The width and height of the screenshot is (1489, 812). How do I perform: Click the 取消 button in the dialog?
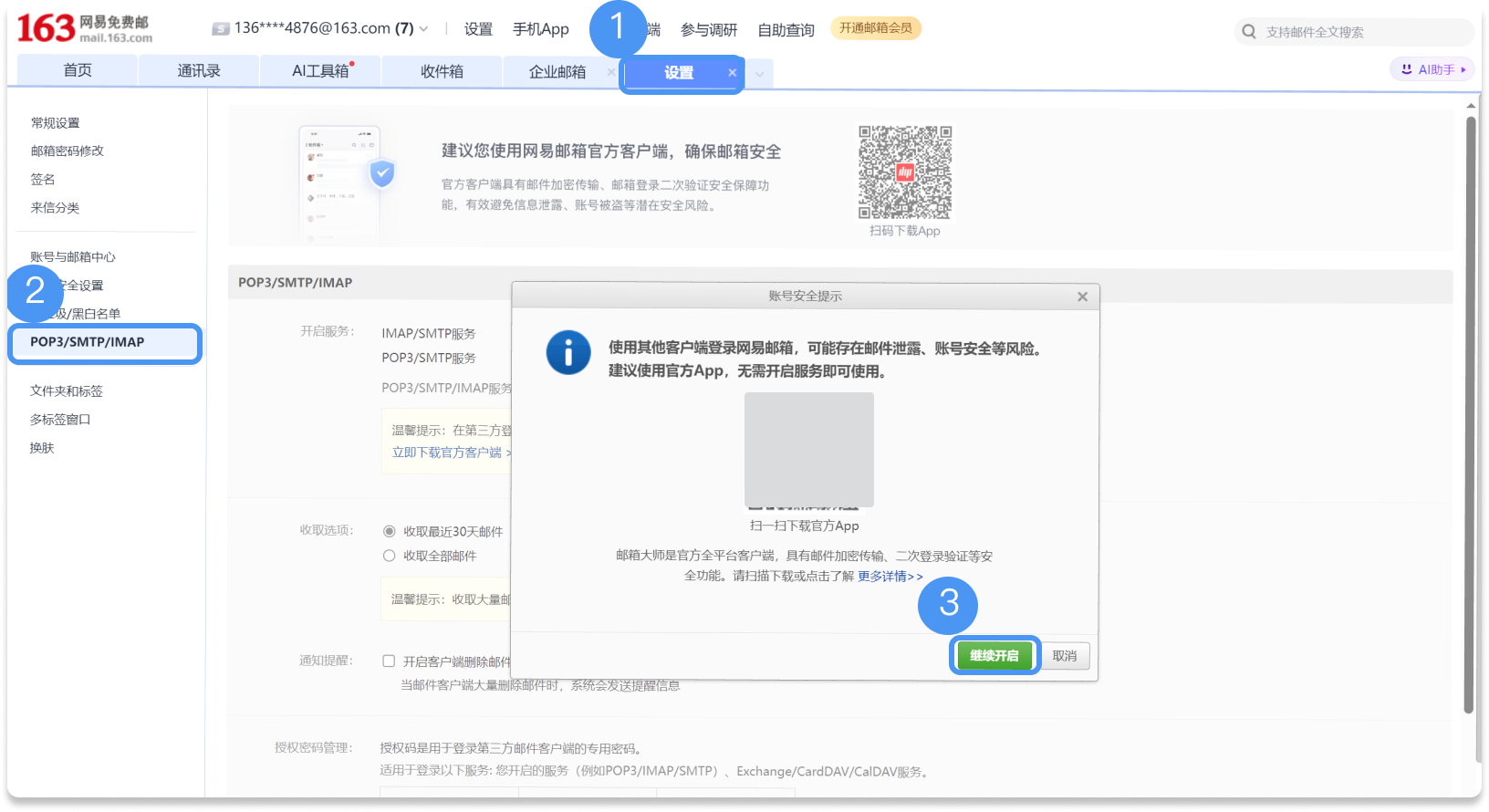[1065, 656]
